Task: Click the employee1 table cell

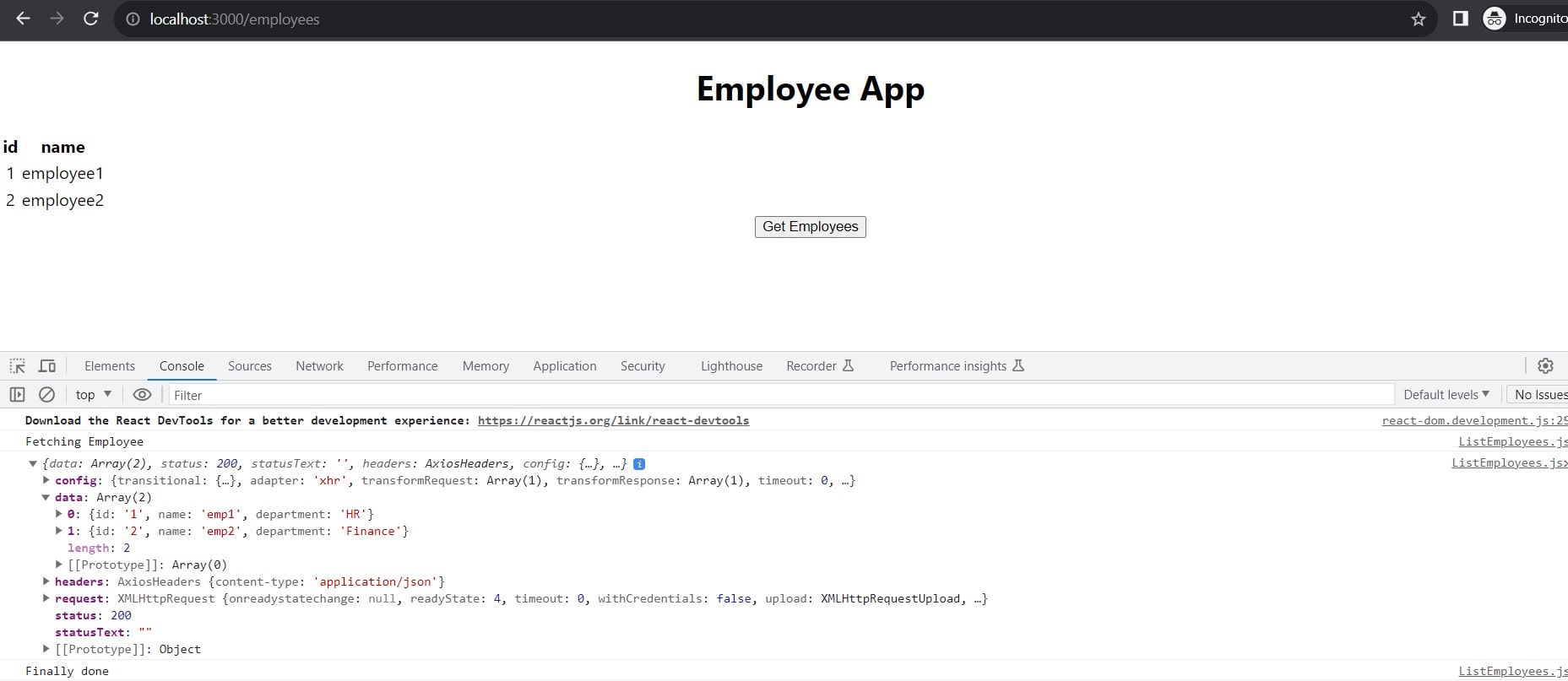Action: coord(62,173)
